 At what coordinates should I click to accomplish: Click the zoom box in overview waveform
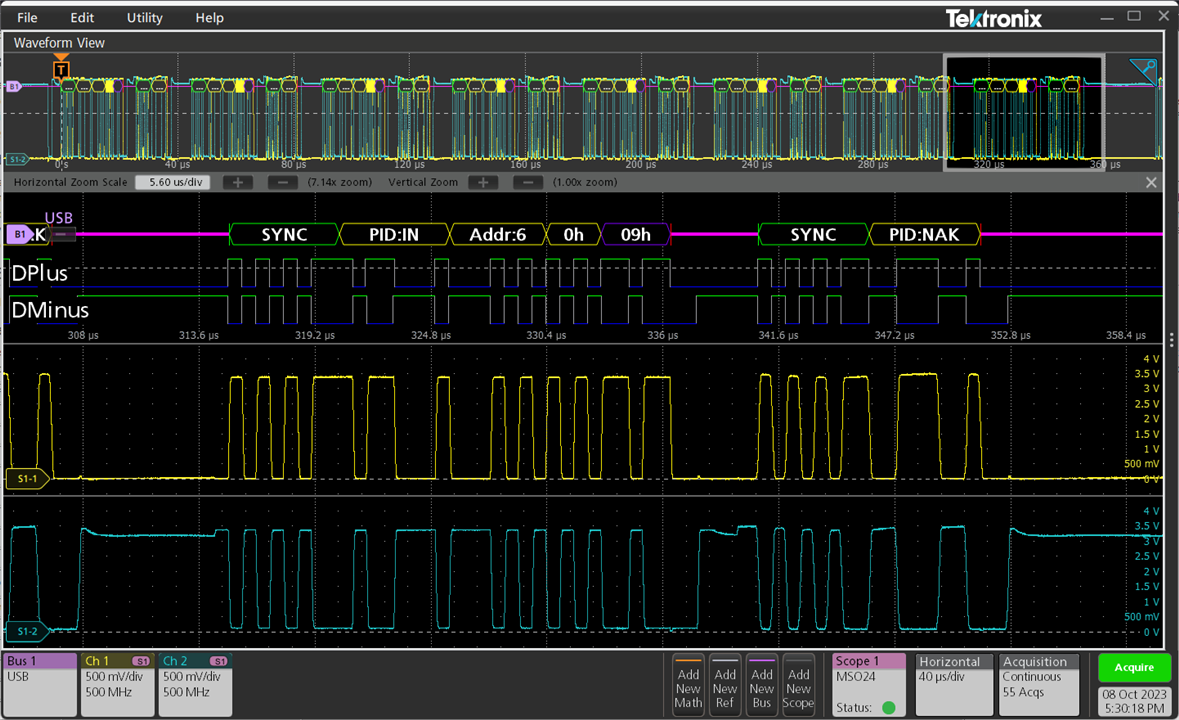(x=1024, y=113)
